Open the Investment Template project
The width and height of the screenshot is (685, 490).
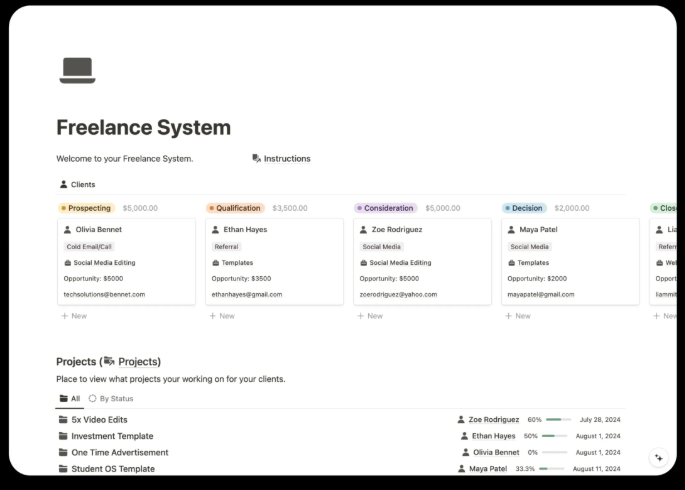[x=112, y=436]
